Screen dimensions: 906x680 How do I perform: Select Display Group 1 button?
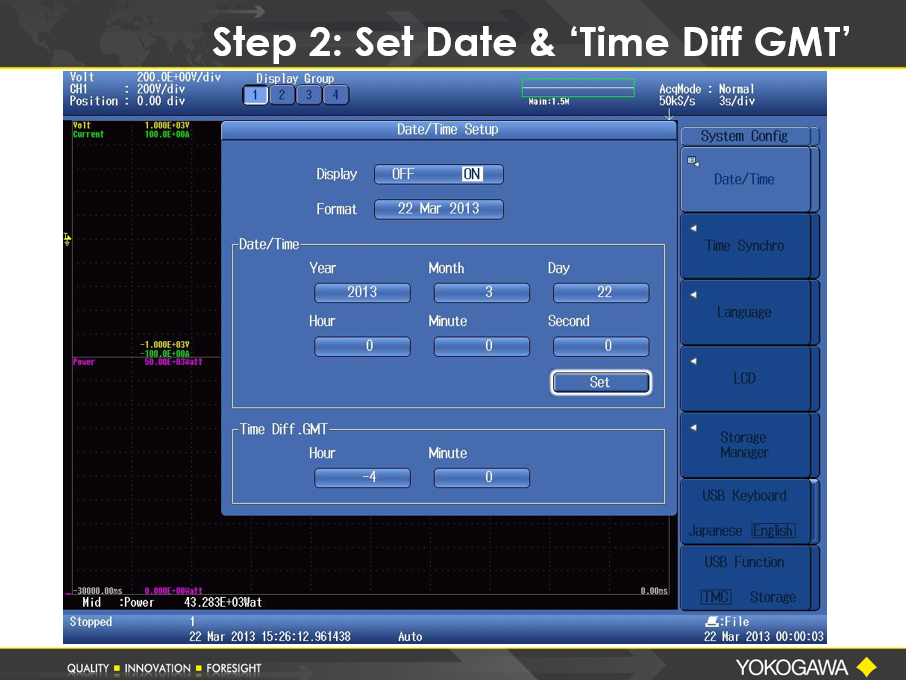(x=255, y=95)
